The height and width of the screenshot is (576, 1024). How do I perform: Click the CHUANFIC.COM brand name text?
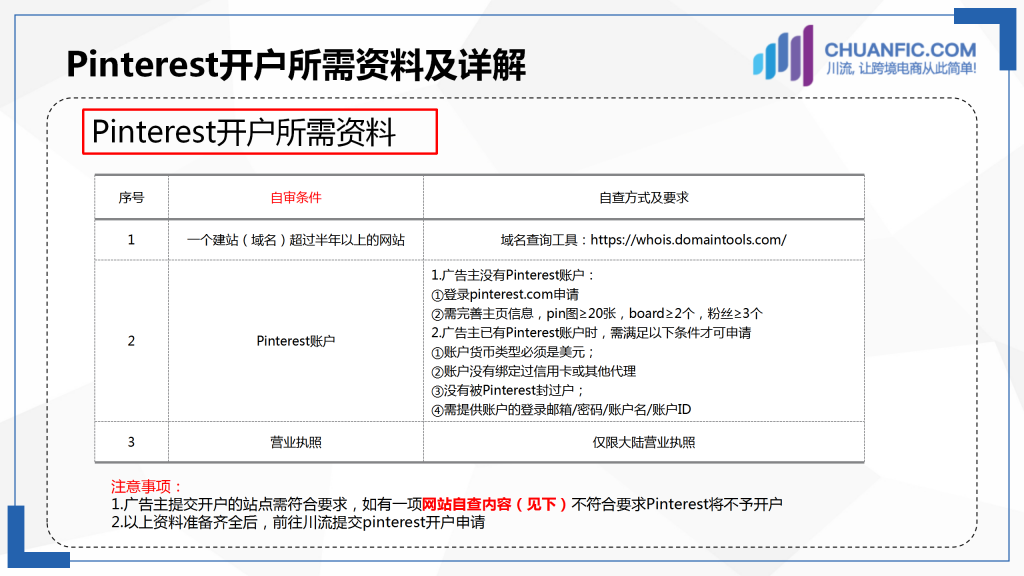coord(900,50)
